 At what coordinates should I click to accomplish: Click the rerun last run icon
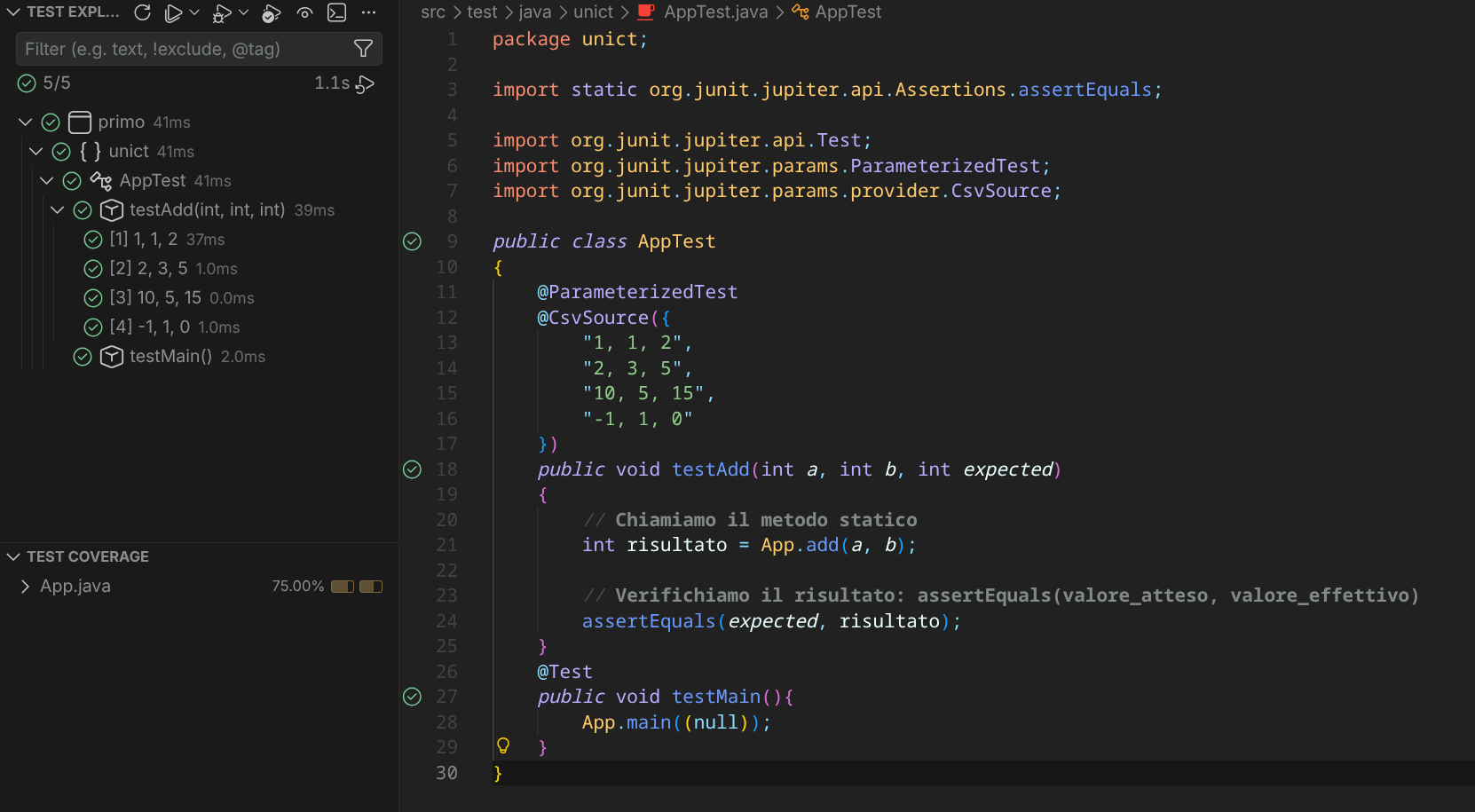pyautogui.click(x=365, y=83)
